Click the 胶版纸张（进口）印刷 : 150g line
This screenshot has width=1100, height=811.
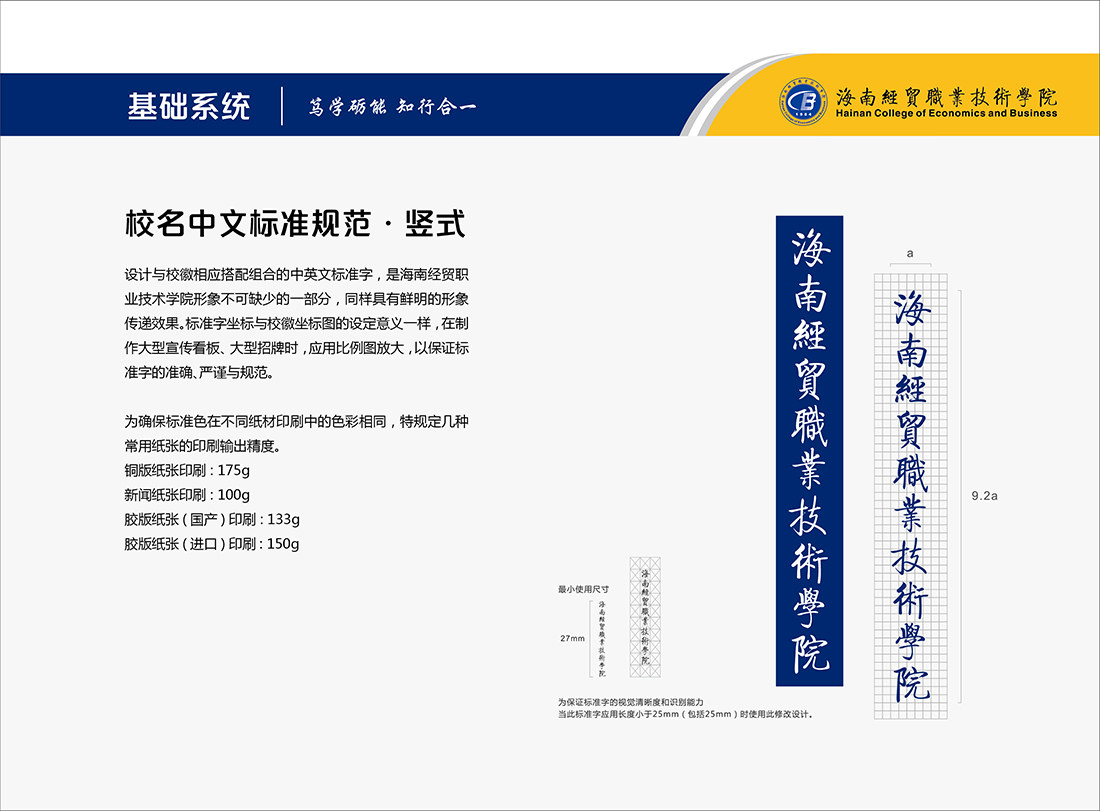pos(212,545)
